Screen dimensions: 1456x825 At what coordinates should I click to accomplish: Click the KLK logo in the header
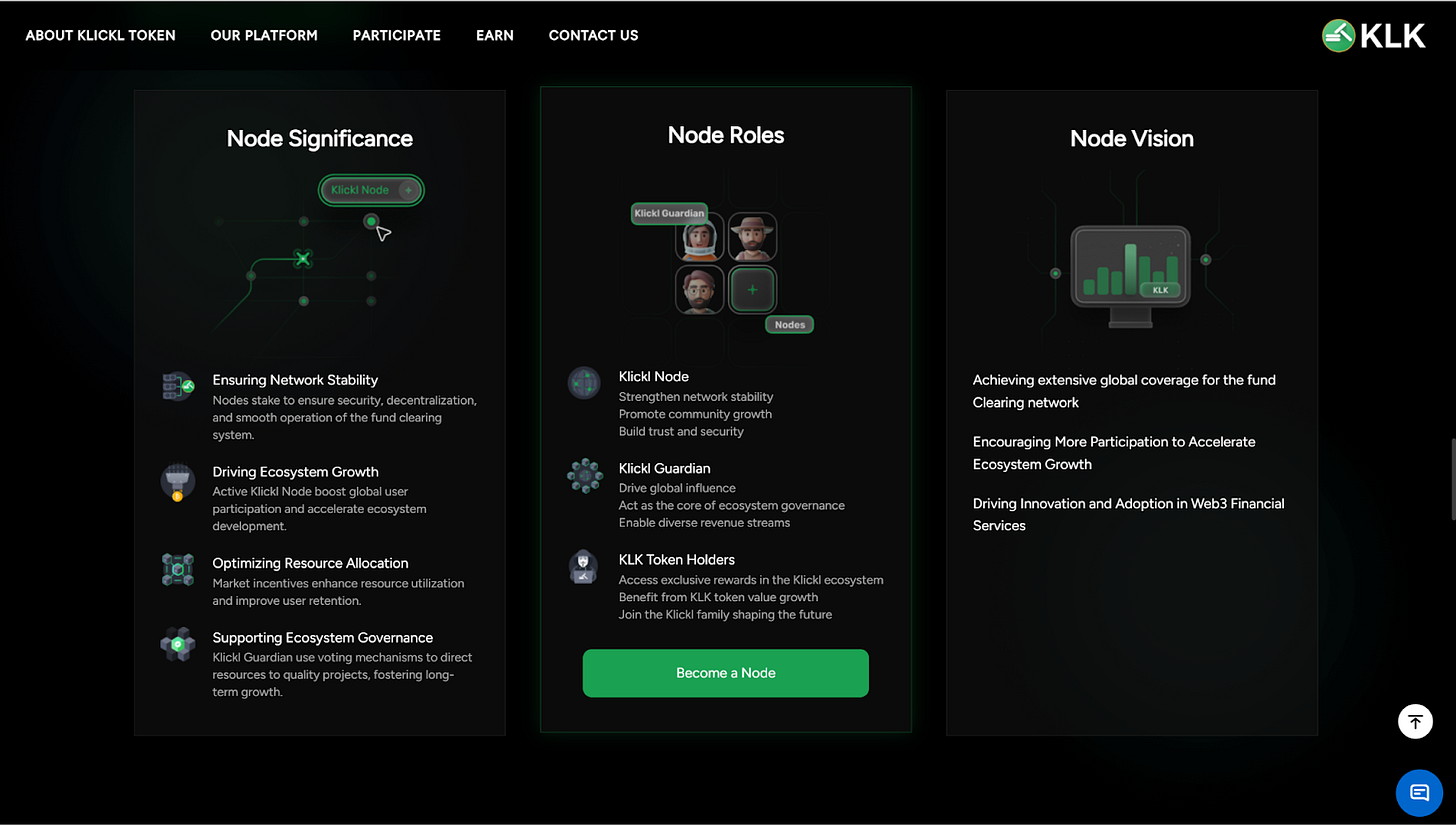pos(1373,36)
